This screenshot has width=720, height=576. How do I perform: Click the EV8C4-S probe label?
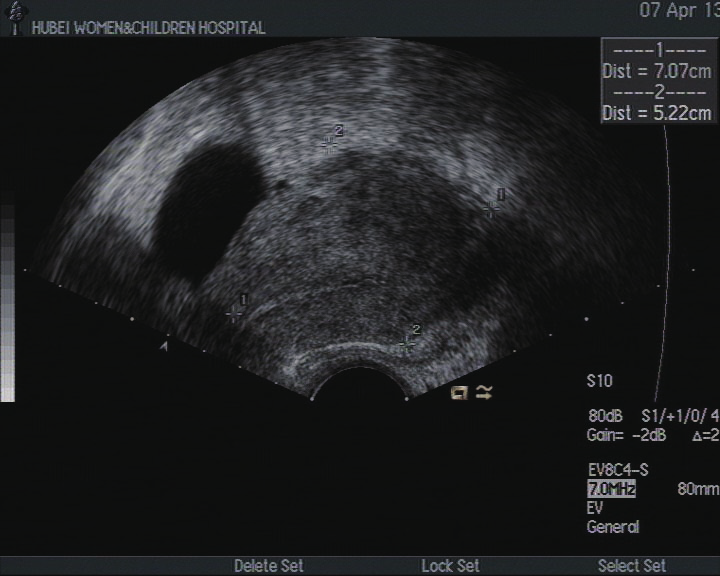[617, 469]
